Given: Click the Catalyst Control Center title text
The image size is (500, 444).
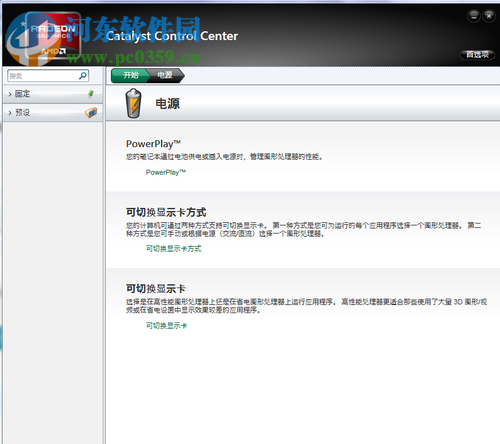Looking at the screenshot, I should click(172, 36).
